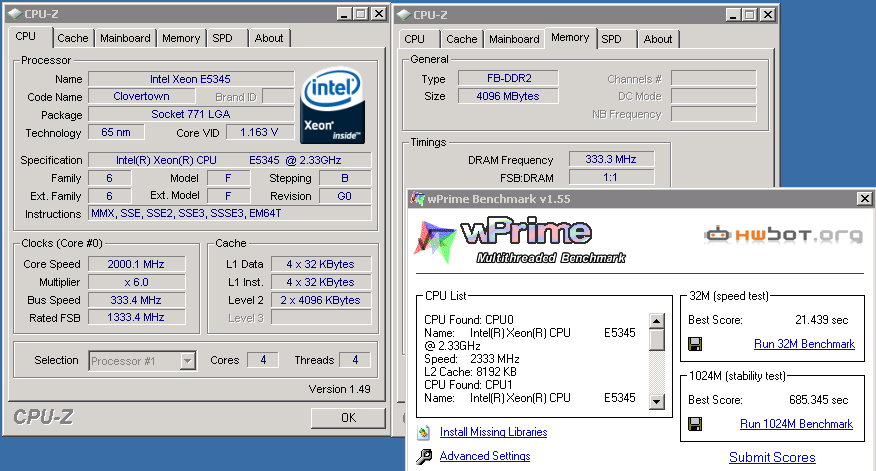876x471 pixels.
Task: Click the save icon in 1024M stability test
Action: coord(695,424)
